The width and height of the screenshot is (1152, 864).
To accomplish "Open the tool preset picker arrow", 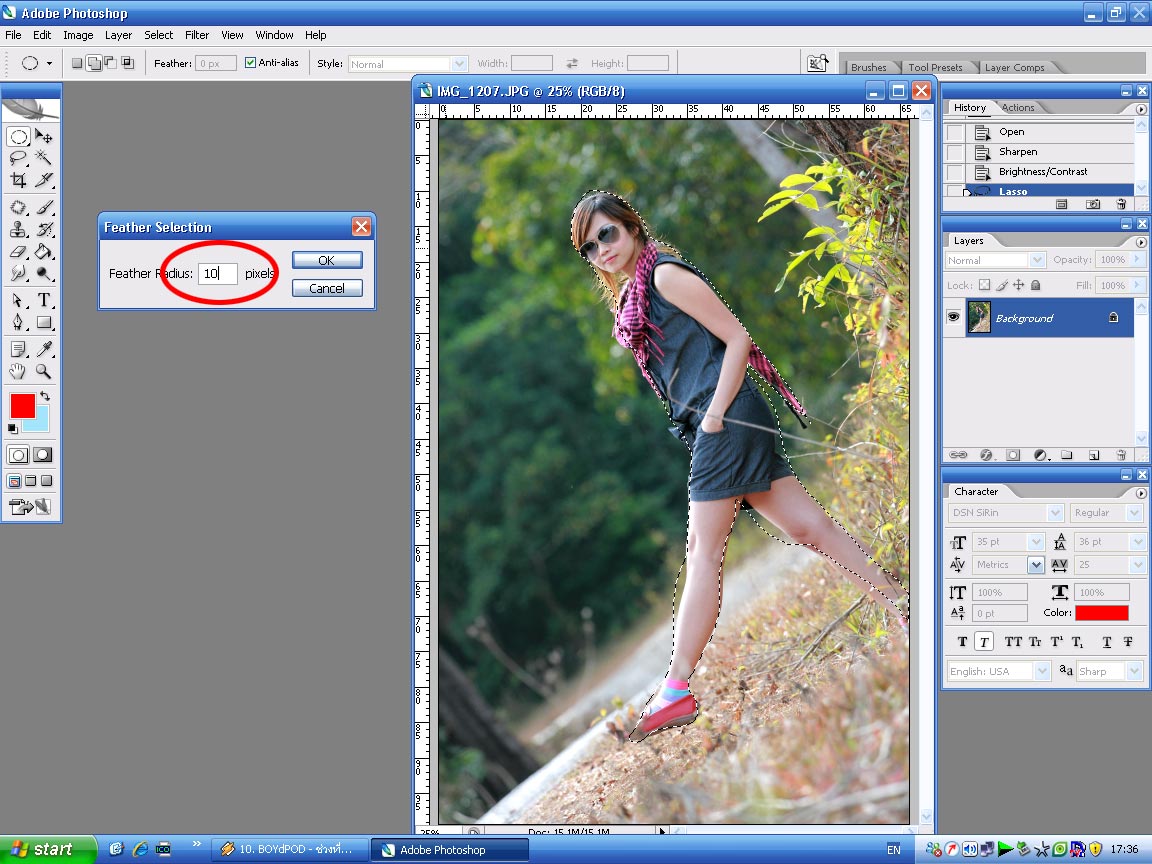I will tap(49, 63).
